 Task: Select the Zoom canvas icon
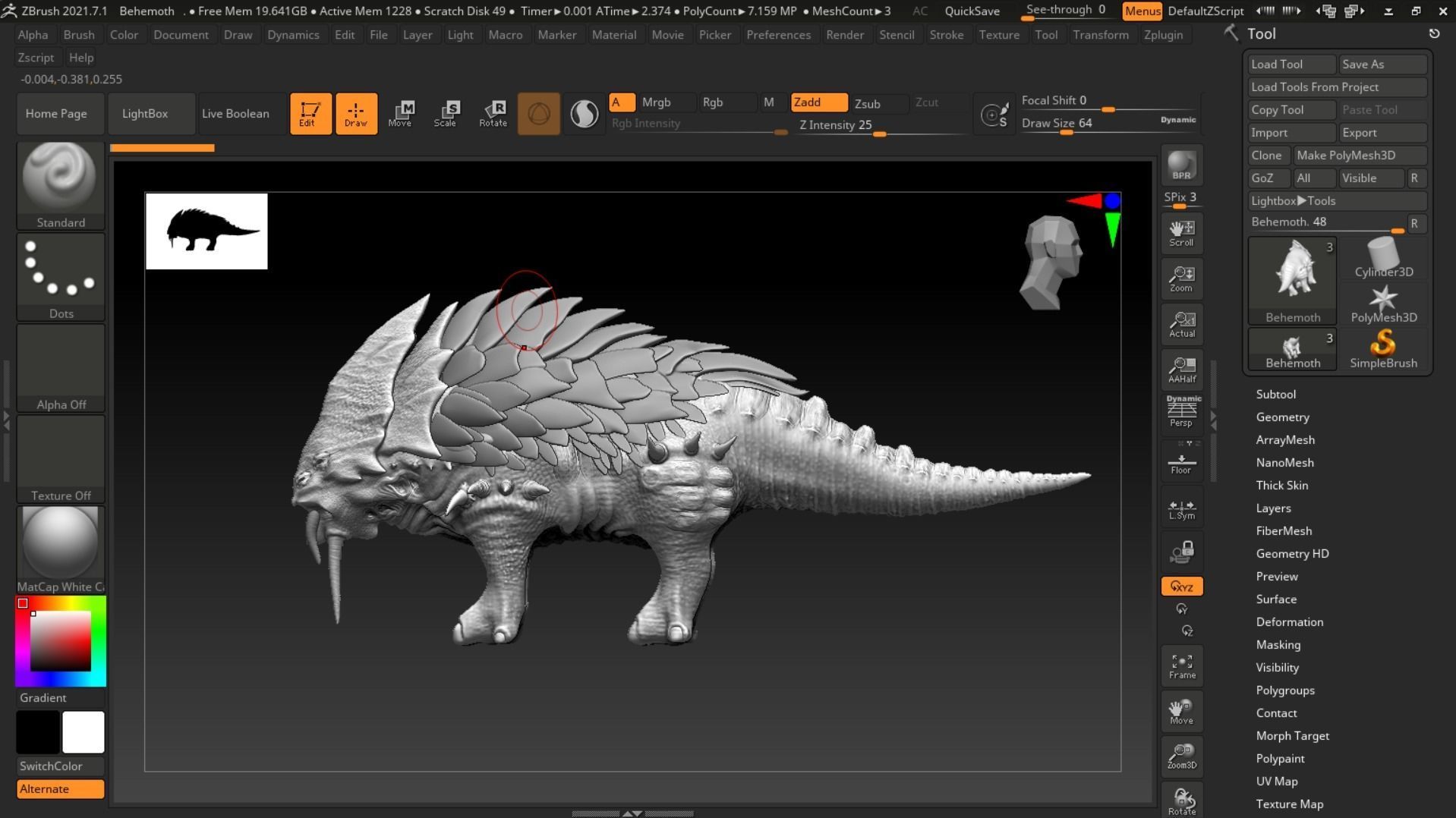(x=1181, y=278)
